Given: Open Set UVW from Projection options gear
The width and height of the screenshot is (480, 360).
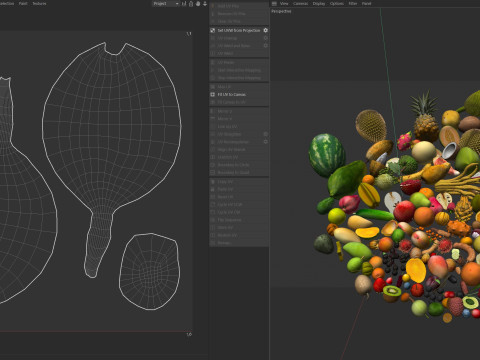Looking at the screenshot, I should pos(265,30).
